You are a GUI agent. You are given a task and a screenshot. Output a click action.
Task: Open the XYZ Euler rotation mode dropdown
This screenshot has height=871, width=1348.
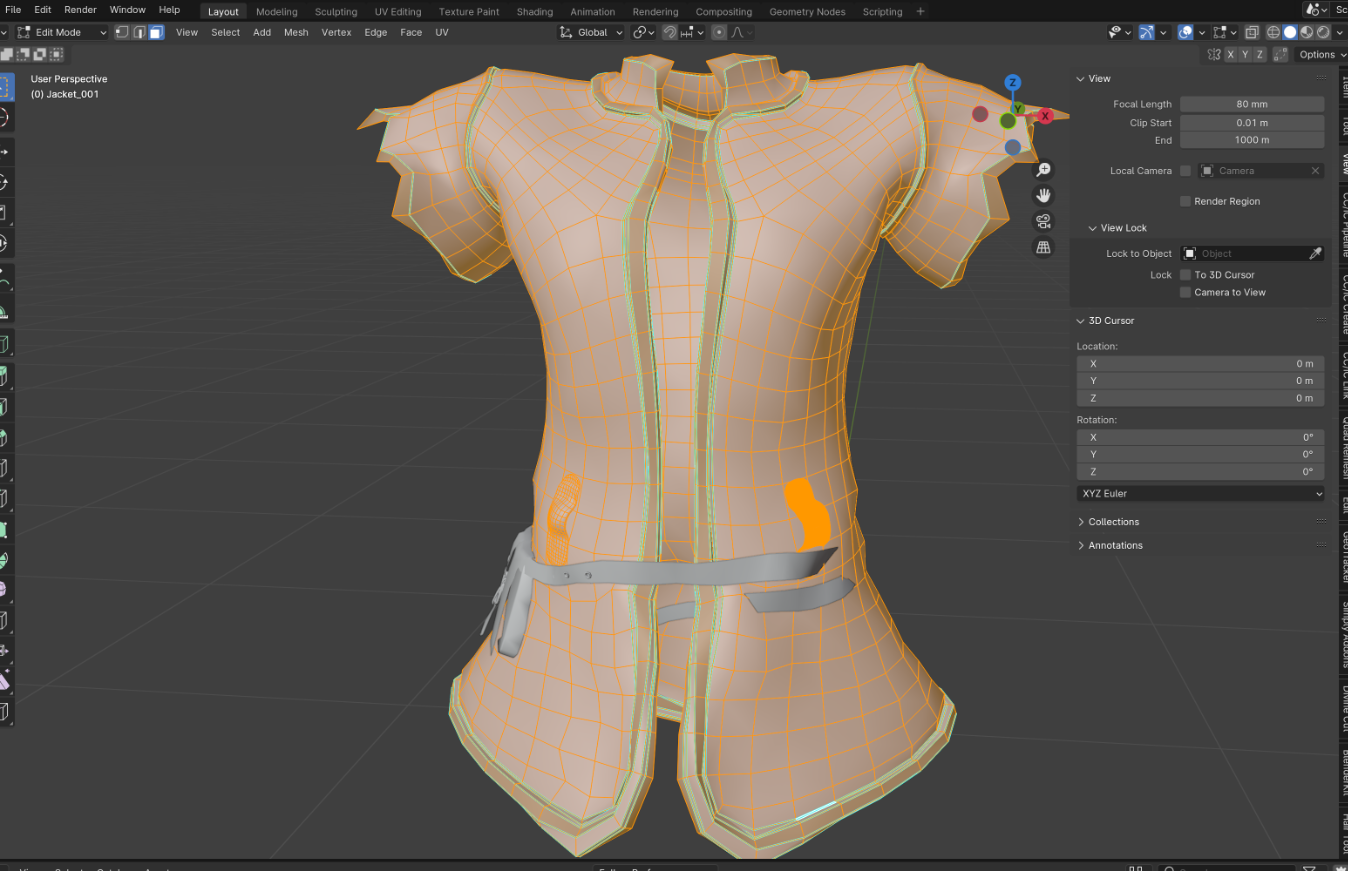point(1200,493)
